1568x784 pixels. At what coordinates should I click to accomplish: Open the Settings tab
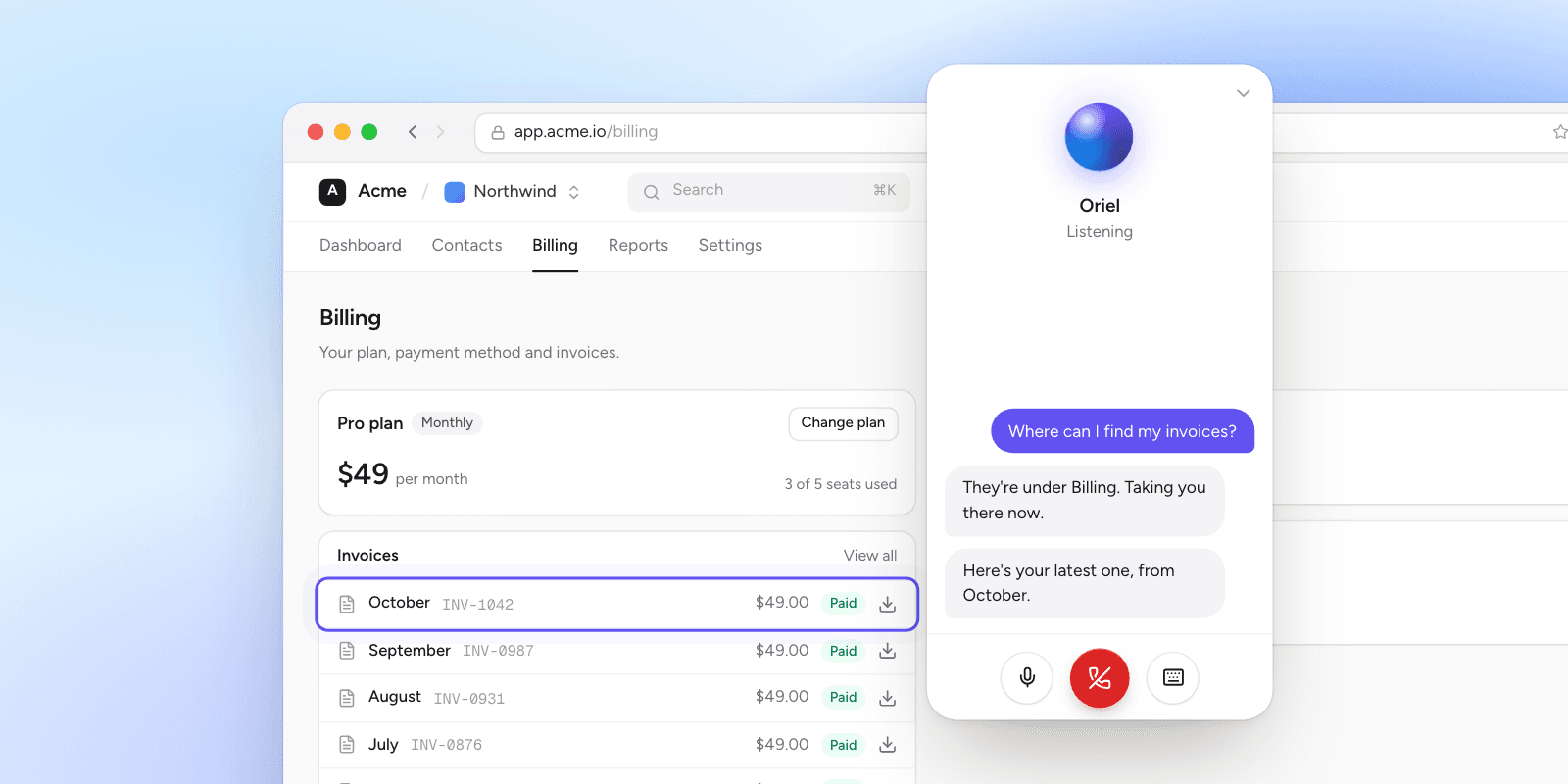pyautogui.click(x=730, y=245)
